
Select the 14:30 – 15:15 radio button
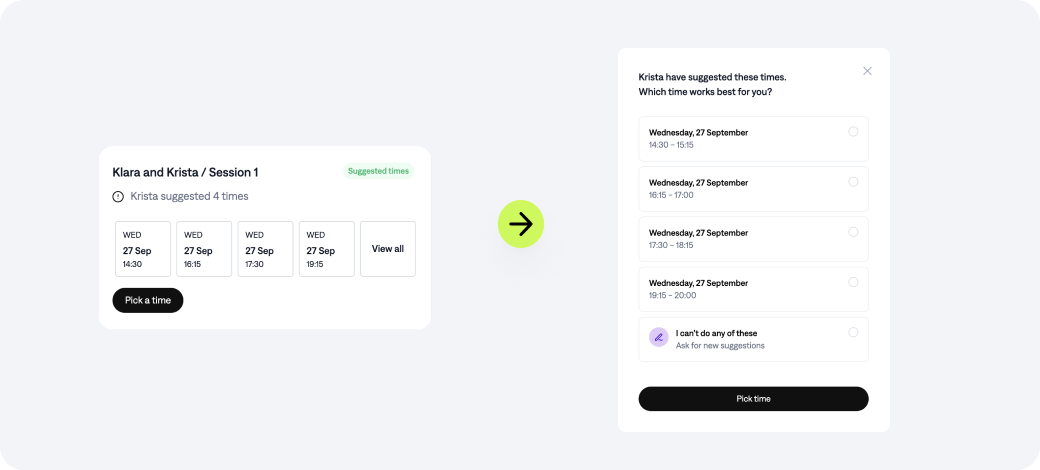[x=853, y=132]
